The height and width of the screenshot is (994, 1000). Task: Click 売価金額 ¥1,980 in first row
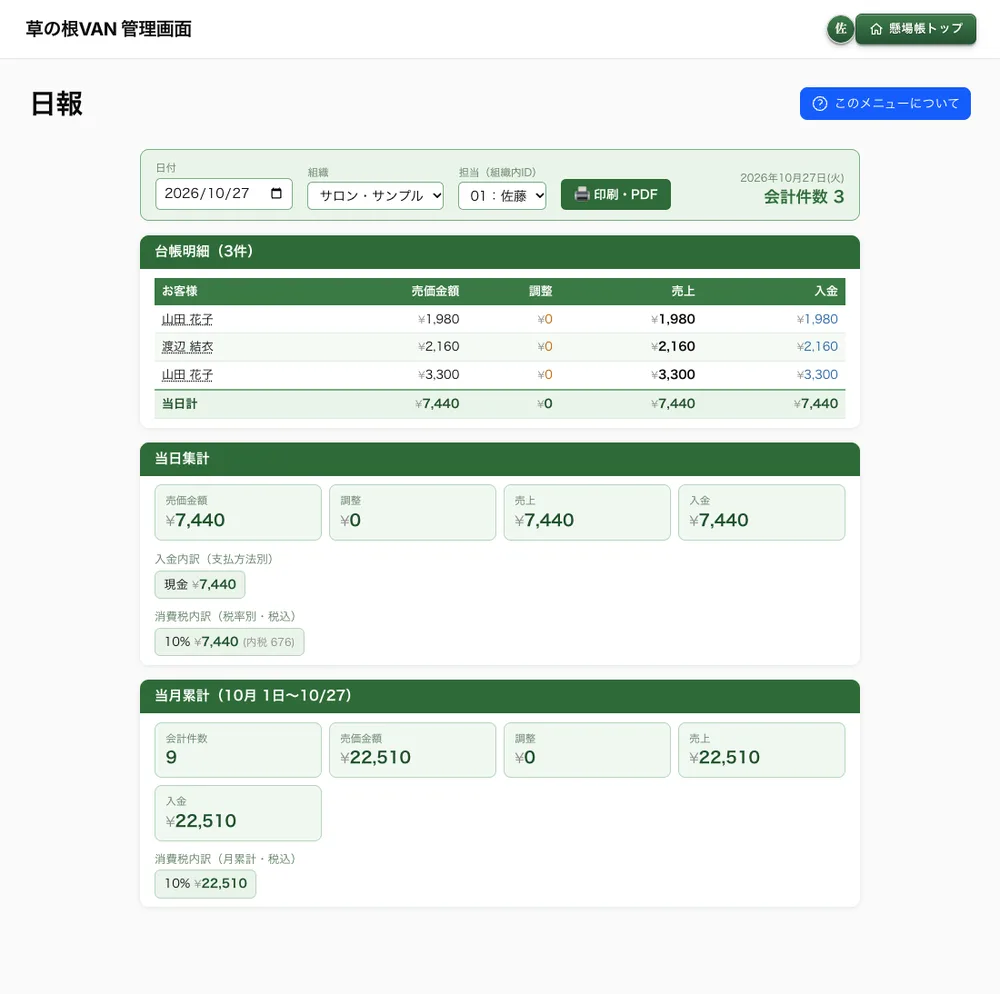(438, 319)
